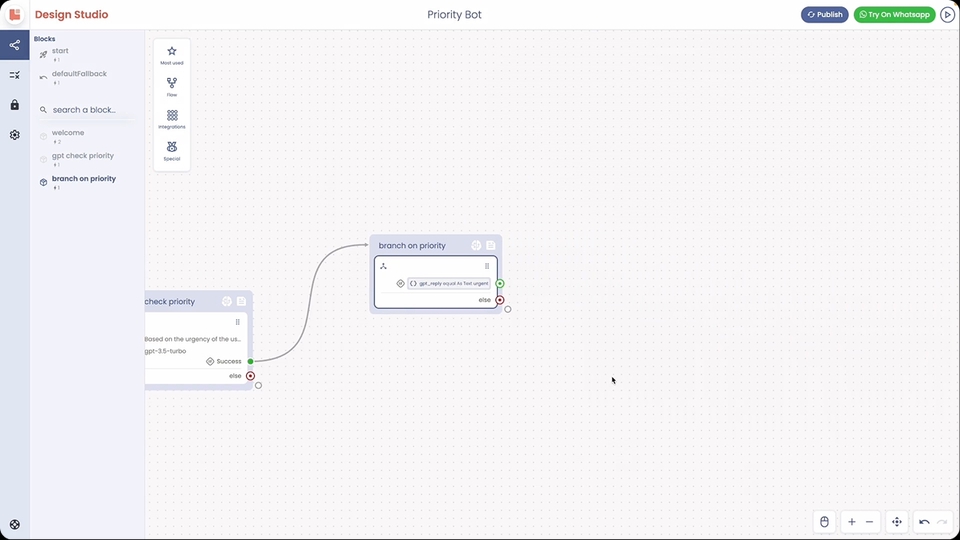Show the Most used blocks
The image size is (960, 540).
(x=172, y=55)
